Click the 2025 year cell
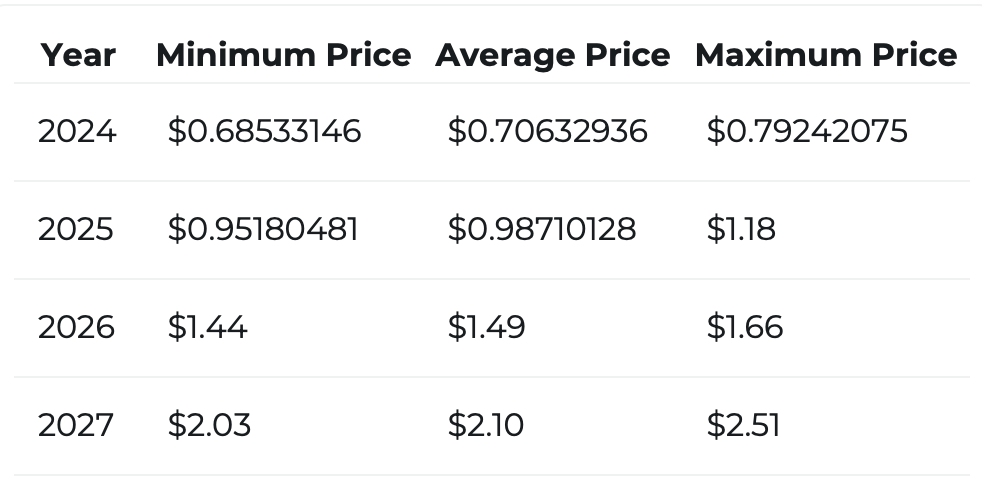 coord(76,229)
